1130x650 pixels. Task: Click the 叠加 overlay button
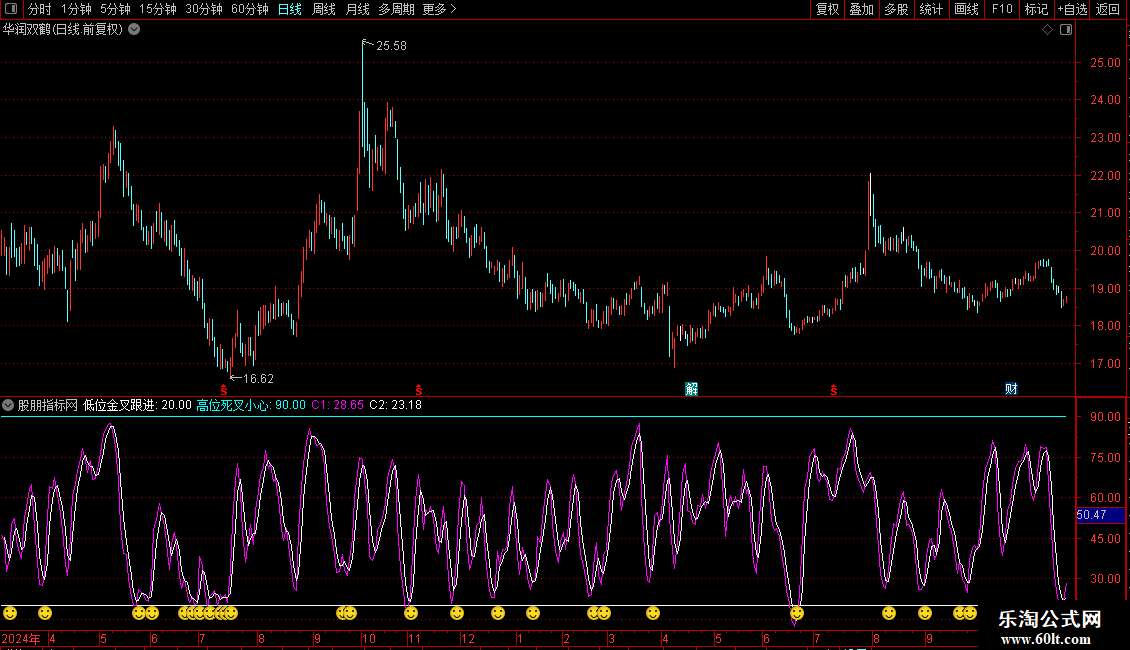click(x=861, y=9)
